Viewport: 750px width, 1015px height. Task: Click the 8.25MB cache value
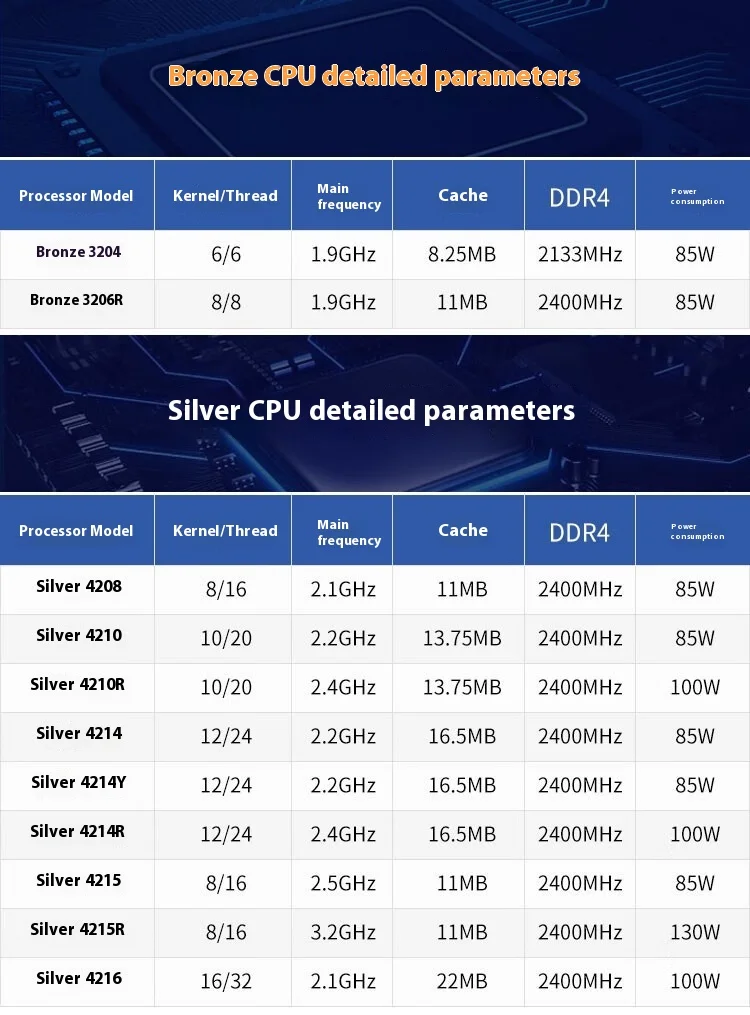click(x=462, y=254)
